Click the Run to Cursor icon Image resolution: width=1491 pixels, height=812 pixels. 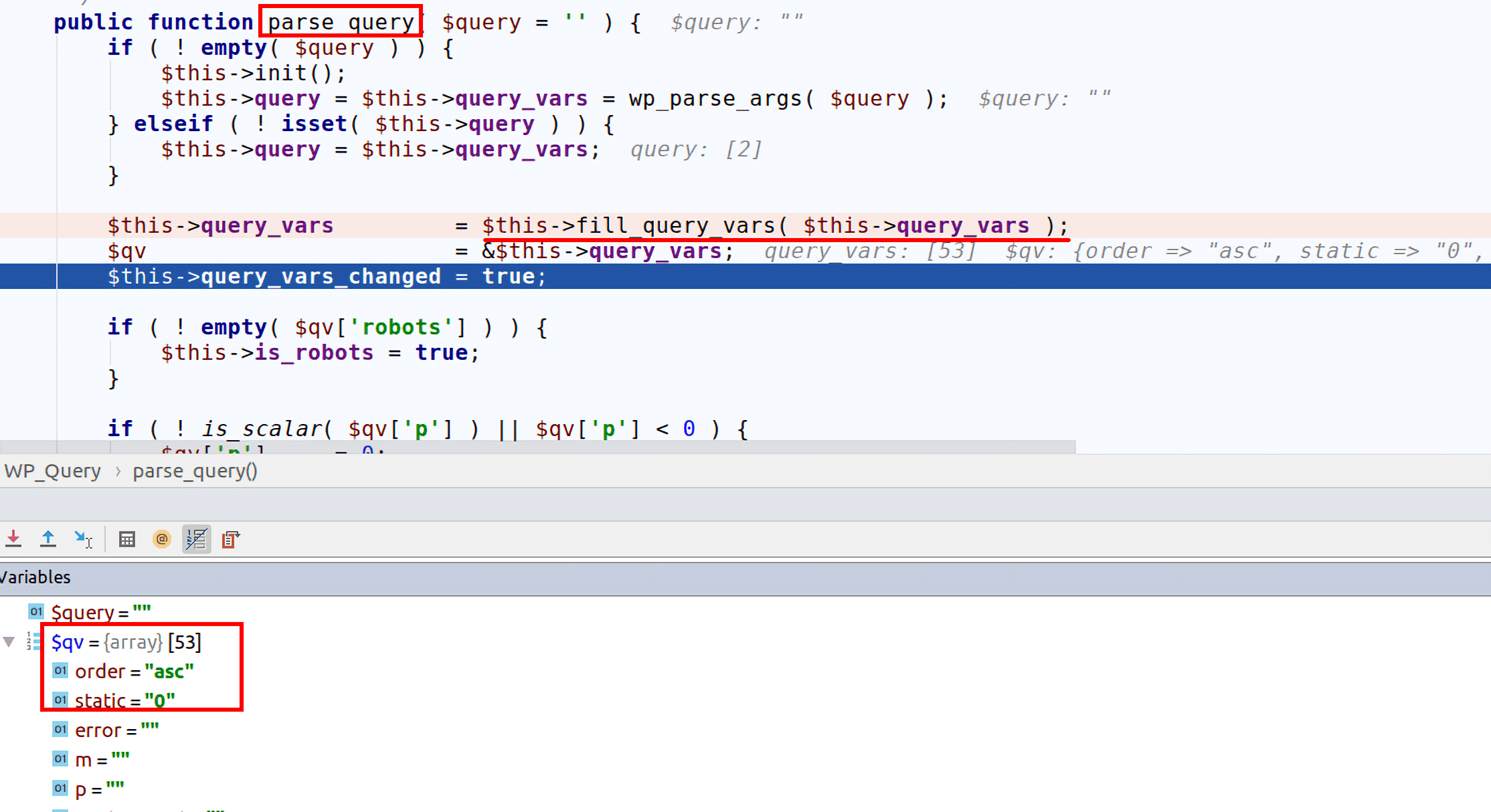[x=83, y=538]
